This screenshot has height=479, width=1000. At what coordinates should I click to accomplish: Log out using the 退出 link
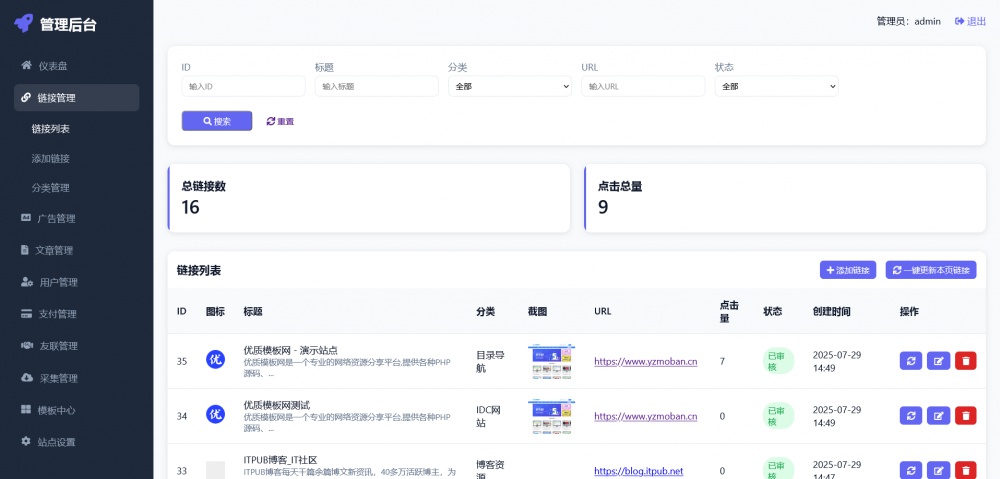pos(970,21)
